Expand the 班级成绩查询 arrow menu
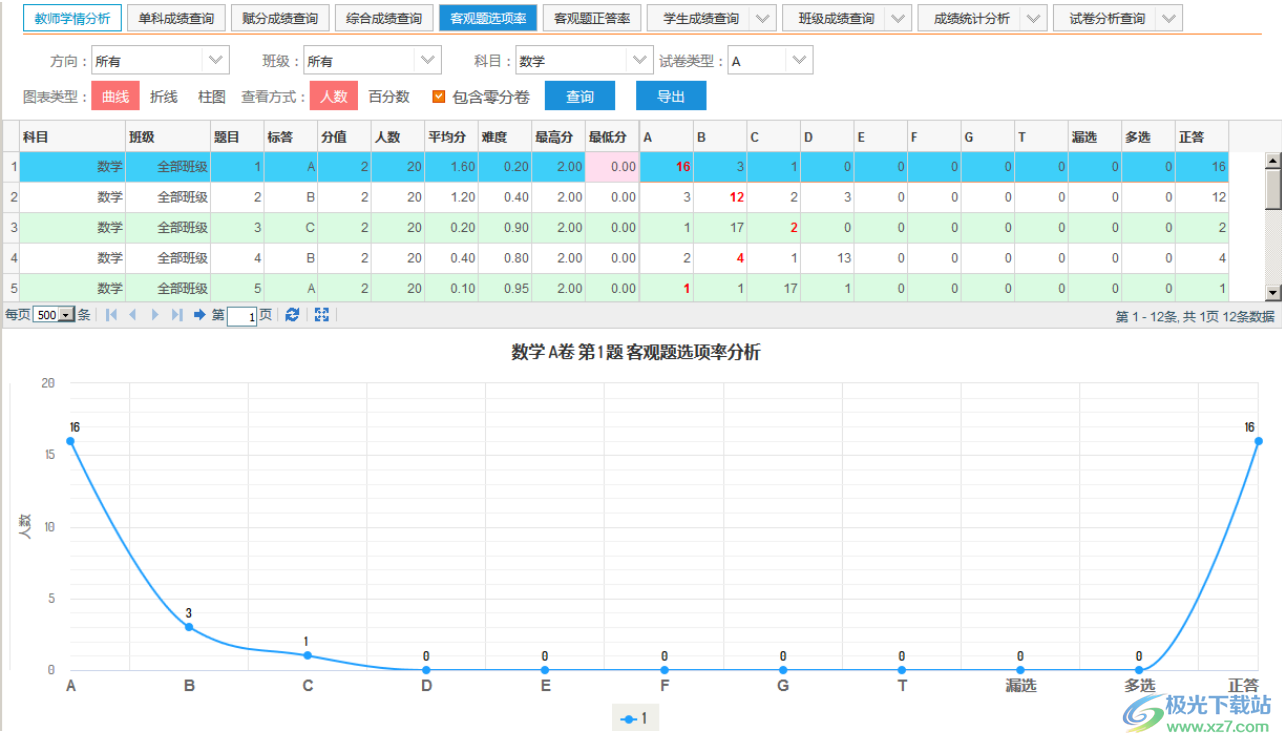 point(898,18)
